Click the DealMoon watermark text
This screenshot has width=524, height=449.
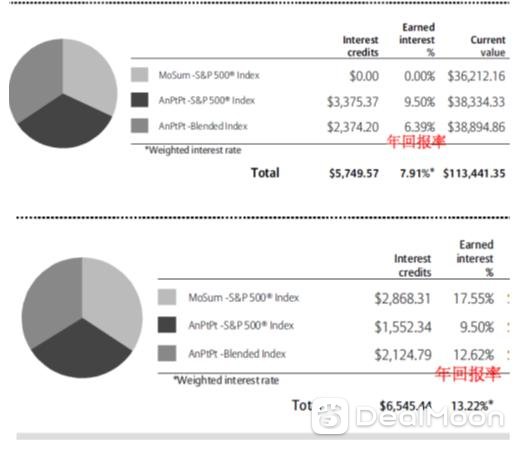point(429,417)
